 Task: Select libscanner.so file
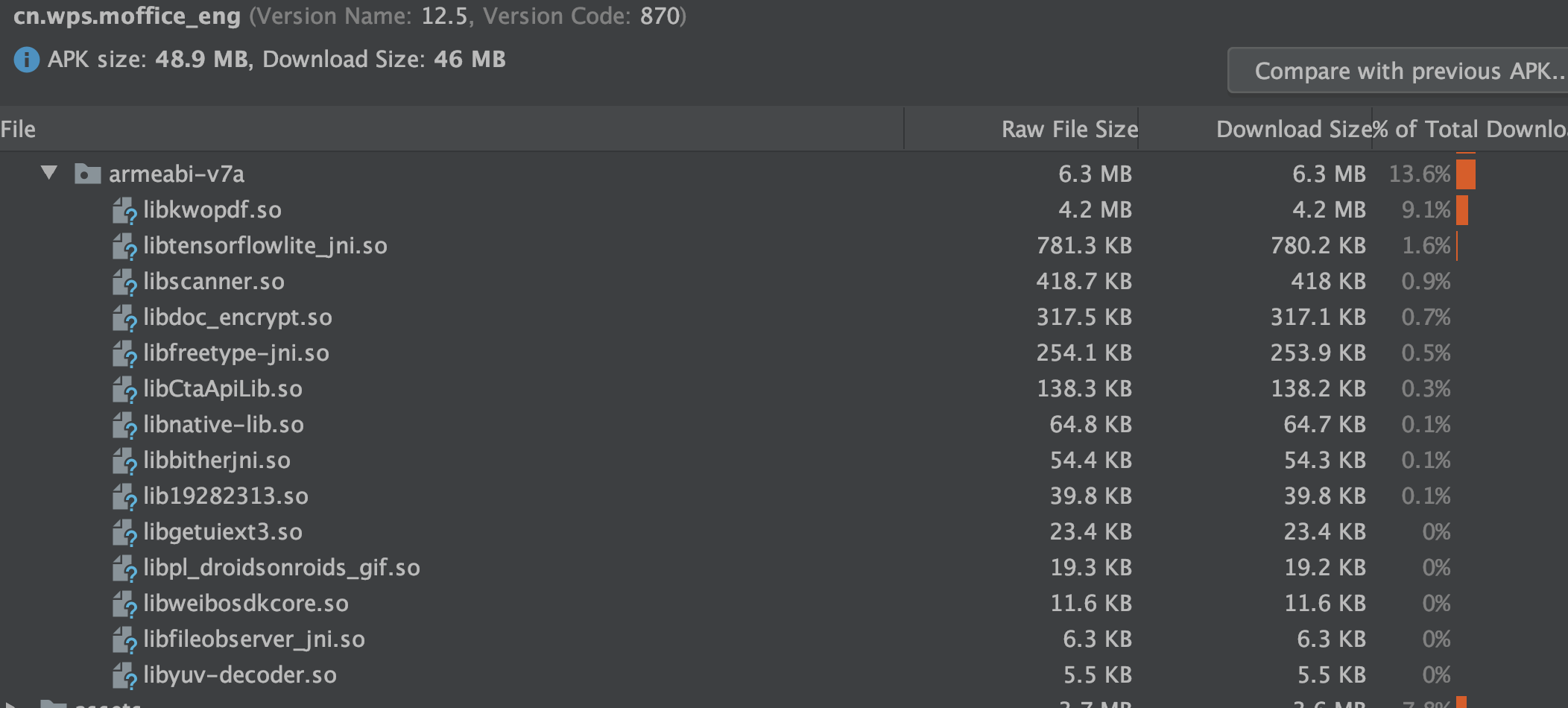[x=214, y=281]
